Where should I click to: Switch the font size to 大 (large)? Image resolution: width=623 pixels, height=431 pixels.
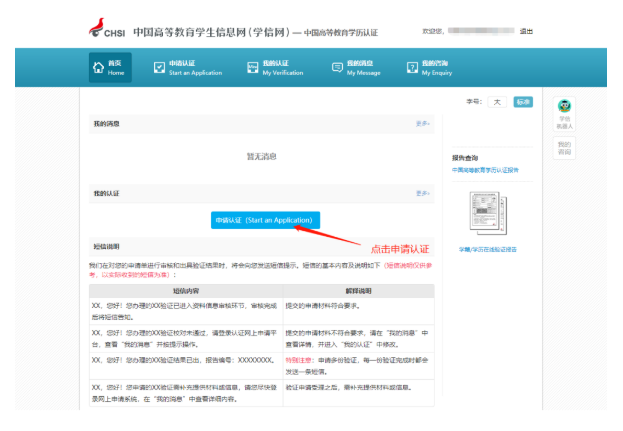497,102
